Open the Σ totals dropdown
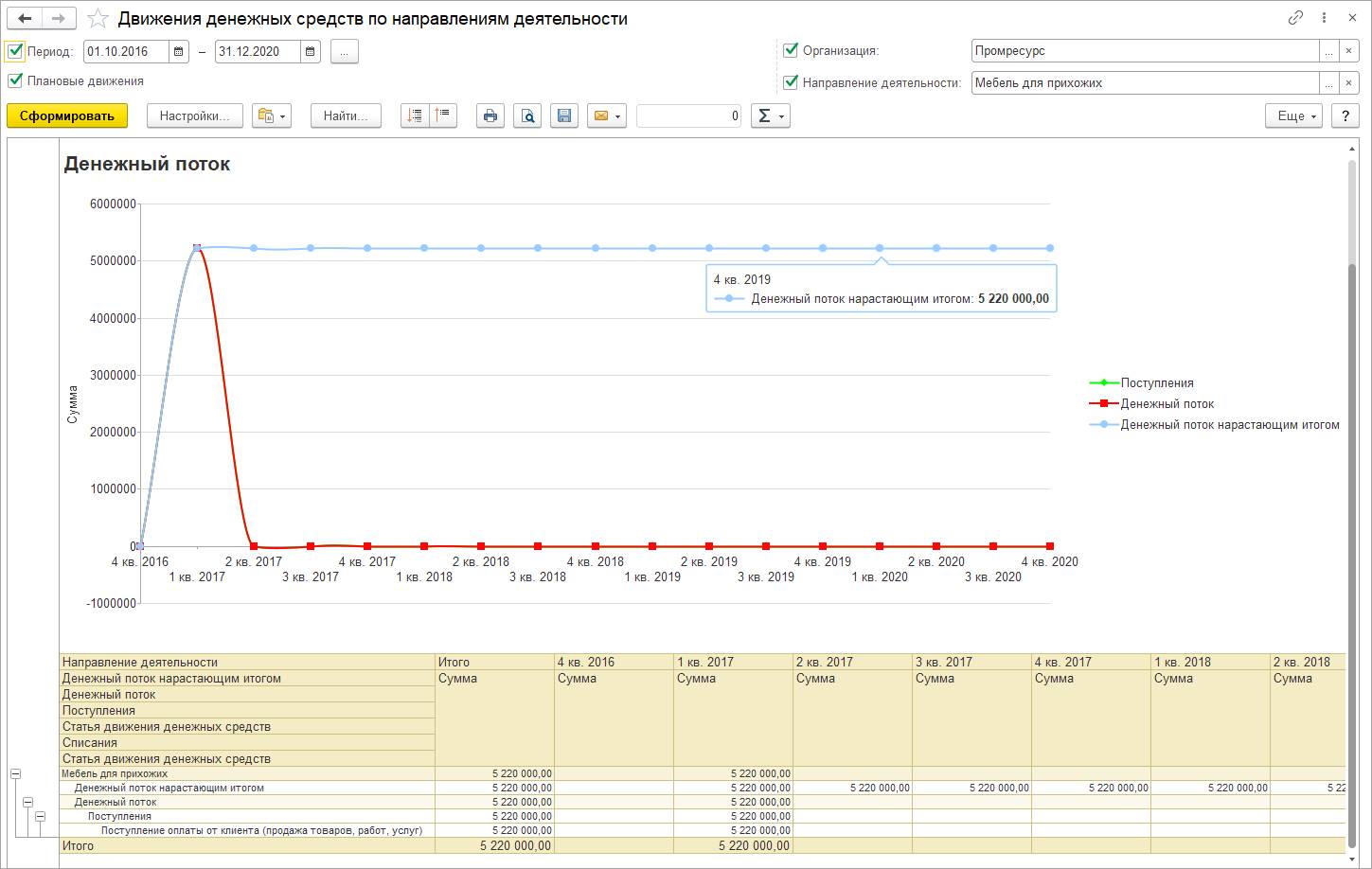Image resolution: width=1372 pixels, height=869 pixels. point(770,115)
